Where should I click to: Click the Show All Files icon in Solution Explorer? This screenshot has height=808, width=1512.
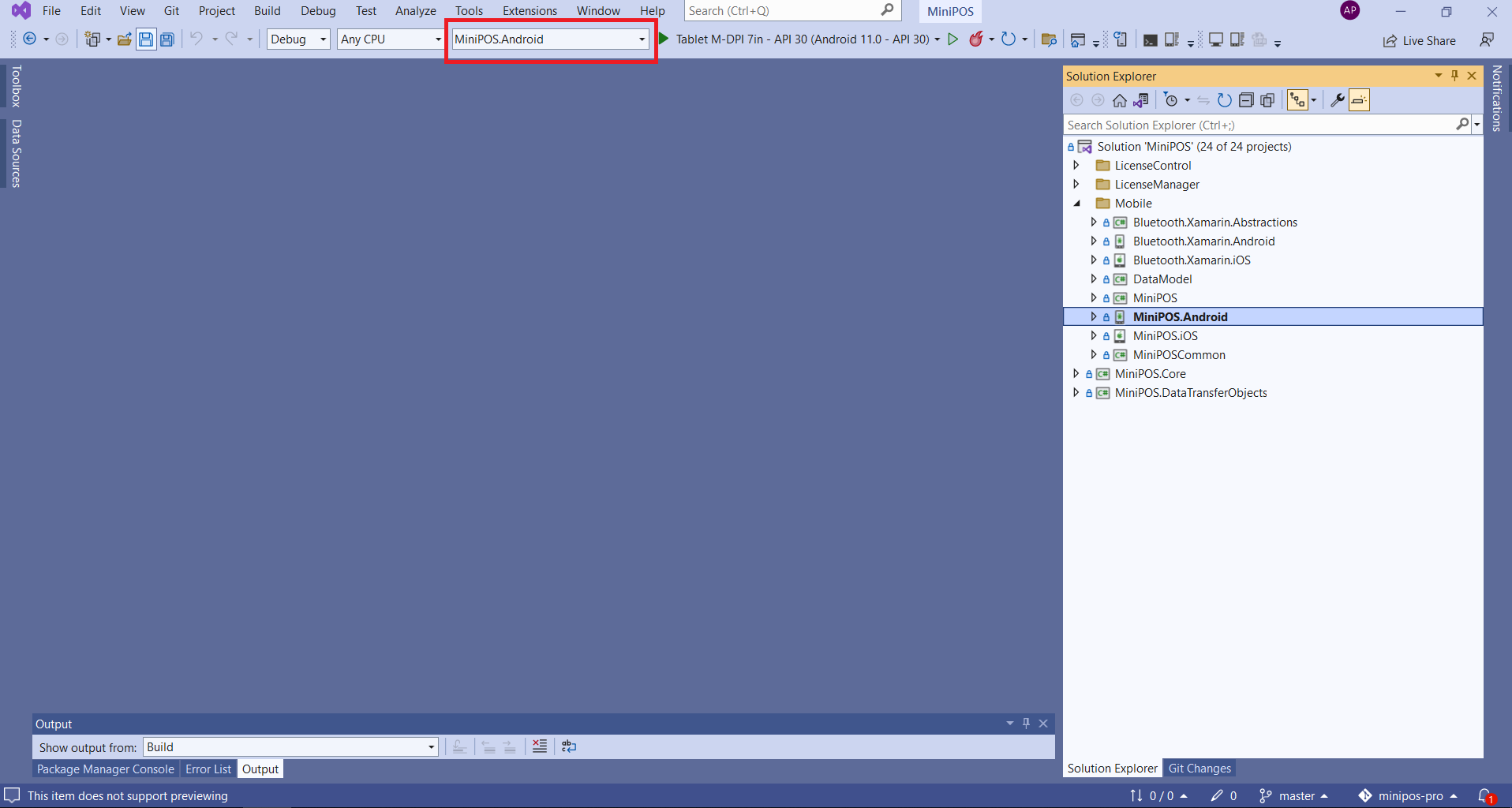pos(1267,100)
